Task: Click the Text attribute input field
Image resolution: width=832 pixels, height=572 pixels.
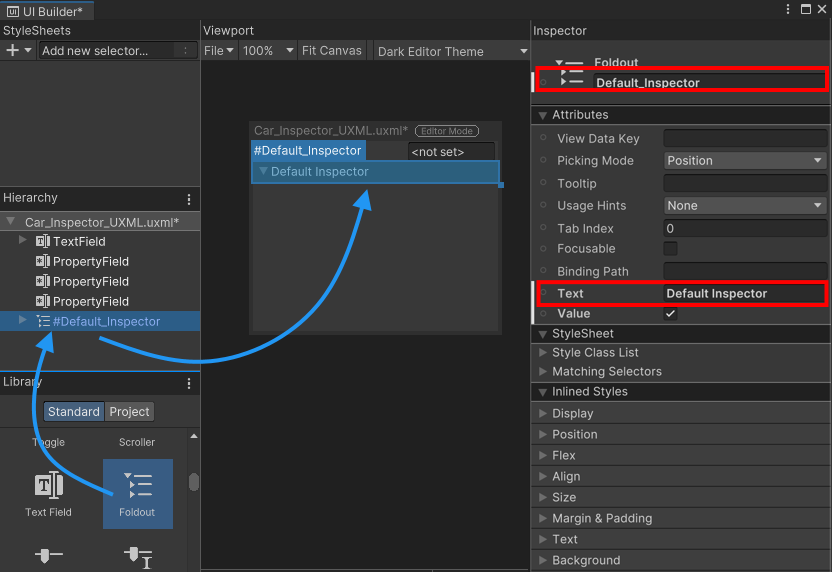Action: 744,294
